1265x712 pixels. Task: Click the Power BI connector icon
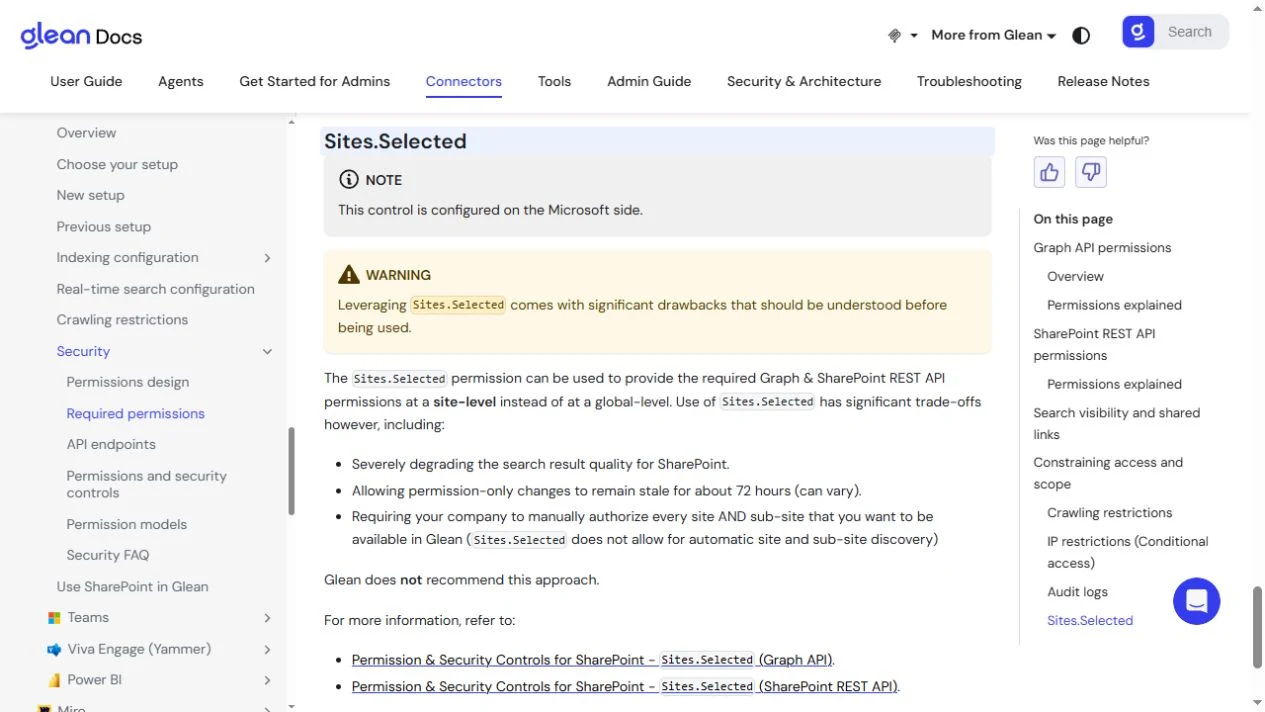click(x=55, y=680)
